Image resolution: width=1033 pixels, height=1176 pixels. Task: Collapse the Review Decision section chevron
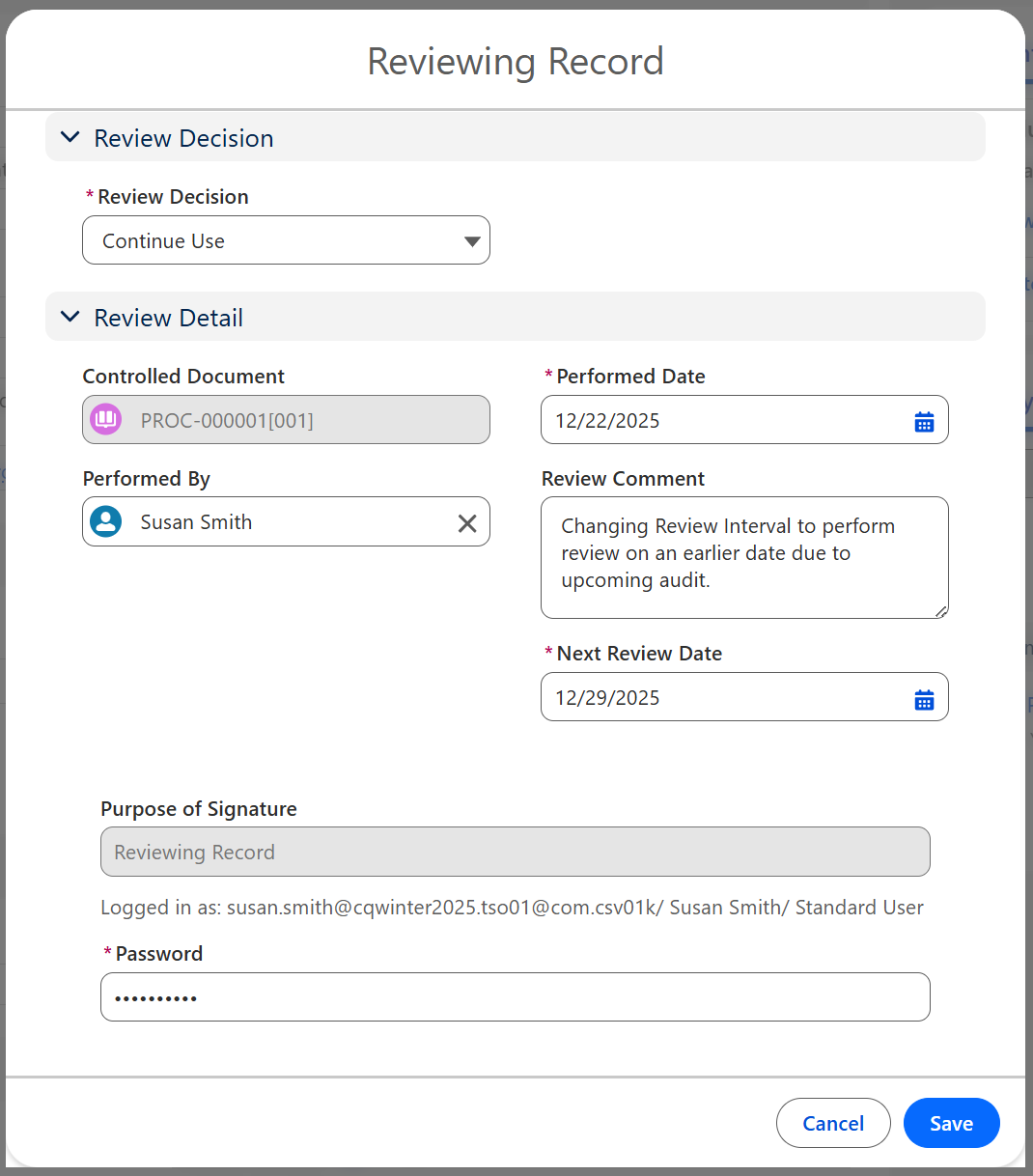tap(70, 138)
